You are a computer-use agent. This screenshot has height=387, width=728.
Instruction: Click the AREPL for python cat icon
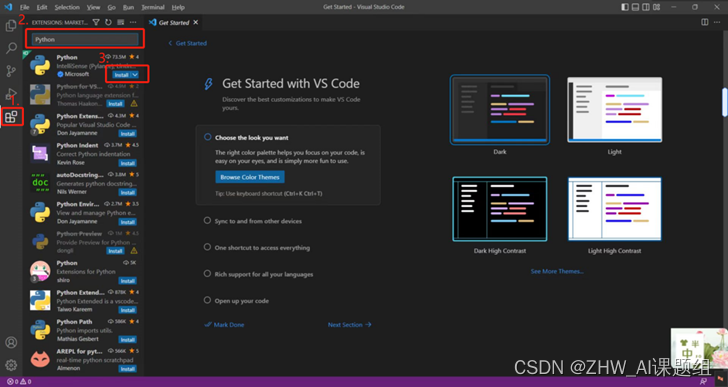(40, 359)
